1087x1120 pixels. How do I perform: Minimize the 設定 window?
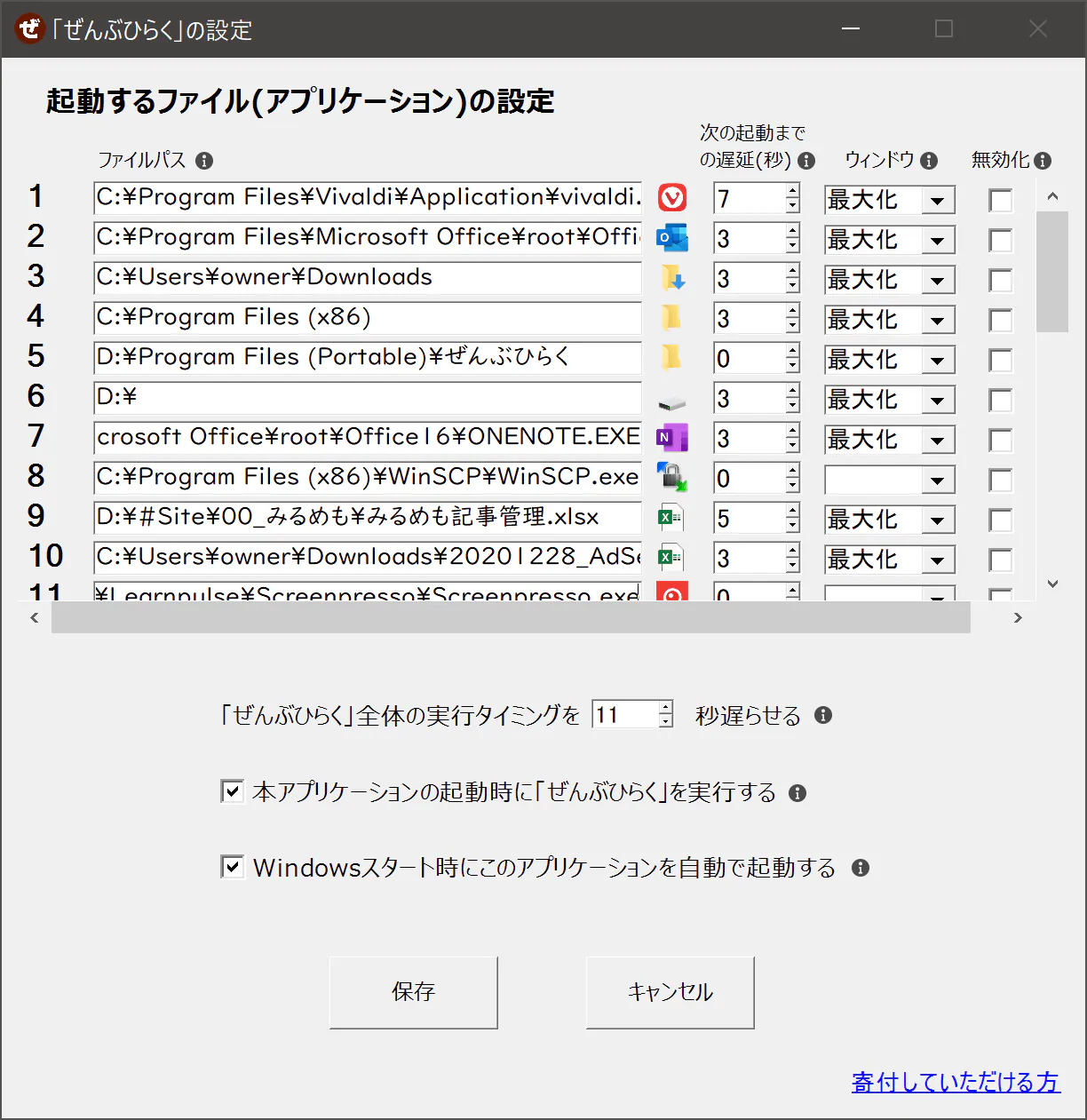click(x=851, y=29)
